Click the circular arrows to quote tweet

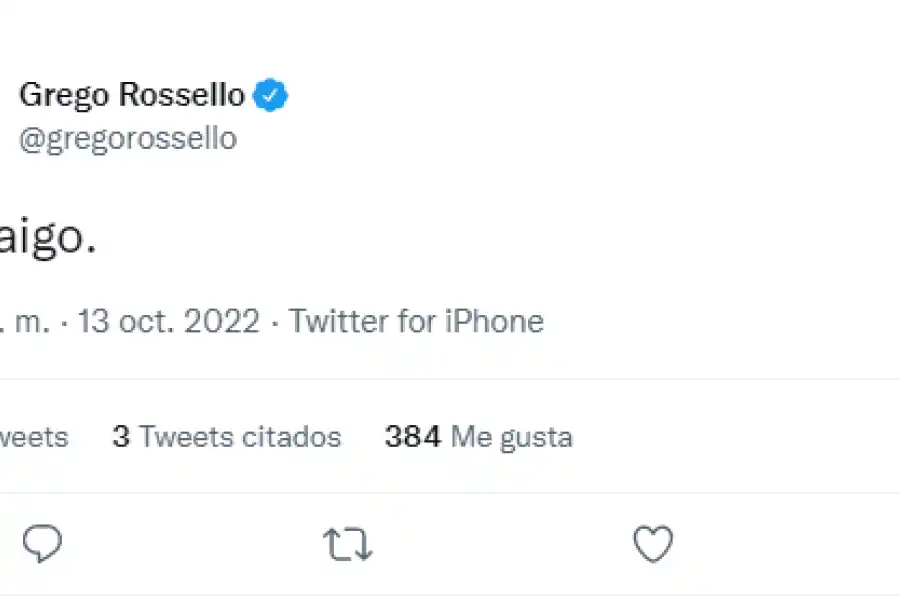coord(347,544)
